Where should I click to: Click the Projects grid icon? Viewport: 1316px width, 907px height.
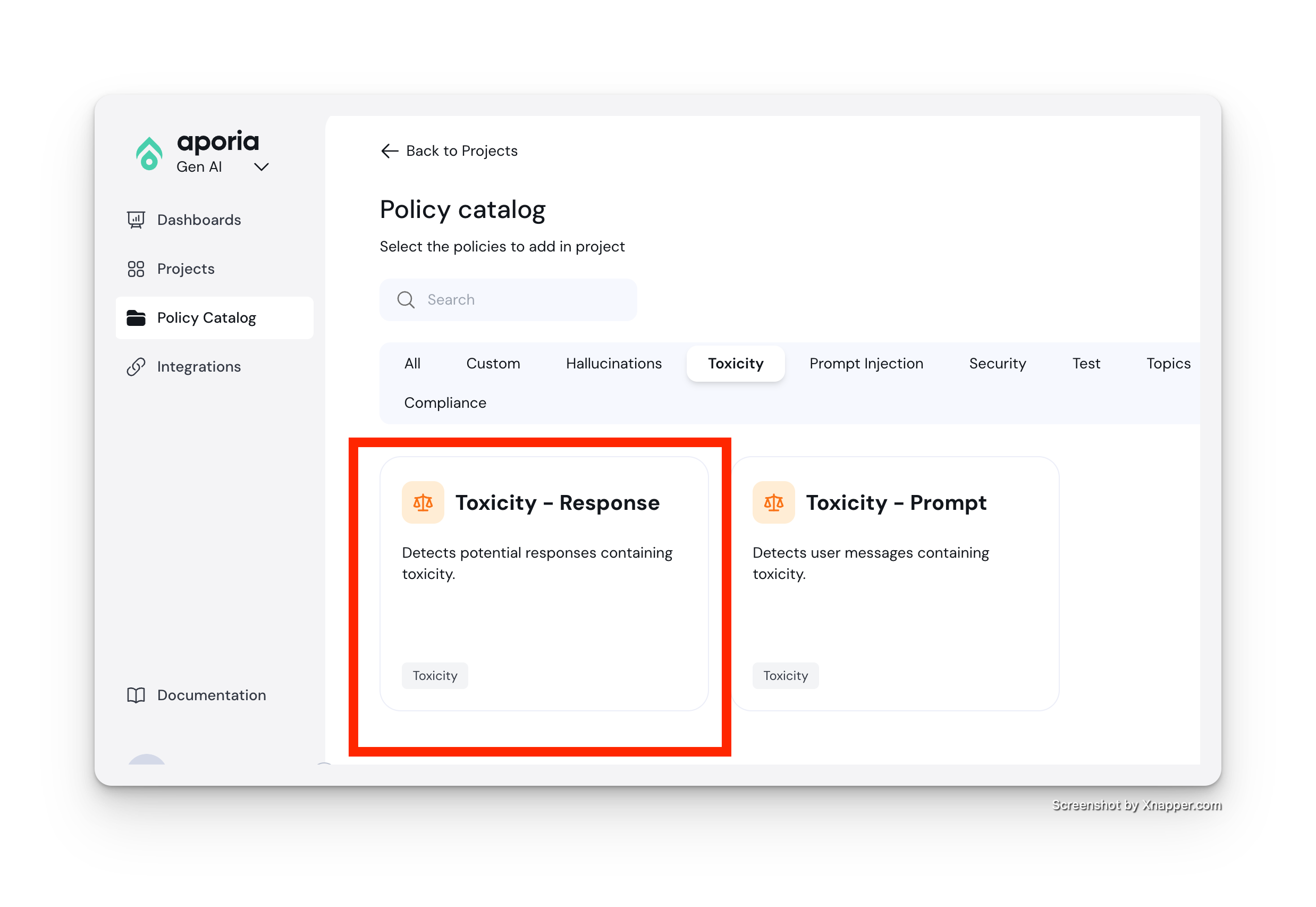point(136,269)
